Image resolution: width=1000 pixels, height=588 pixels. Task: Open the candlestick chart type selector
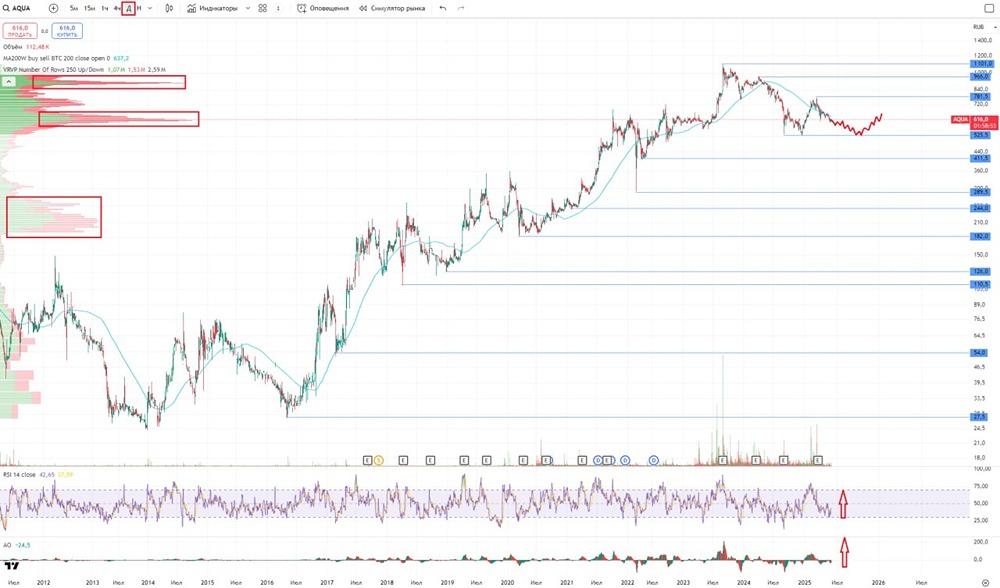(x=169, y=8)
